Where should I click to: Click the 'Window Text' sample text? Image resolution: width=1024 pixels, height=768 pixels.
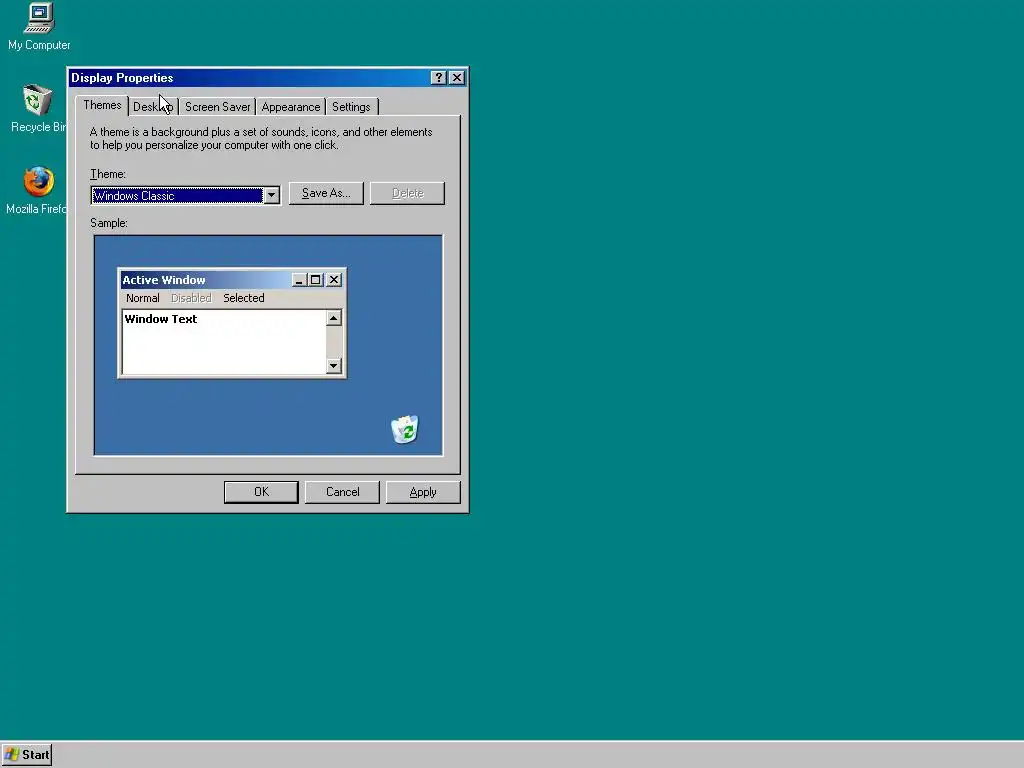161,319
